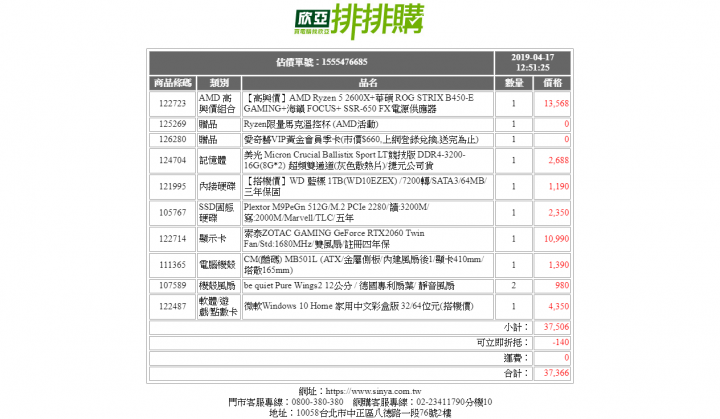Screen dimensions: 720x419
Task: Select product code 111365
Action: [173, 265]
